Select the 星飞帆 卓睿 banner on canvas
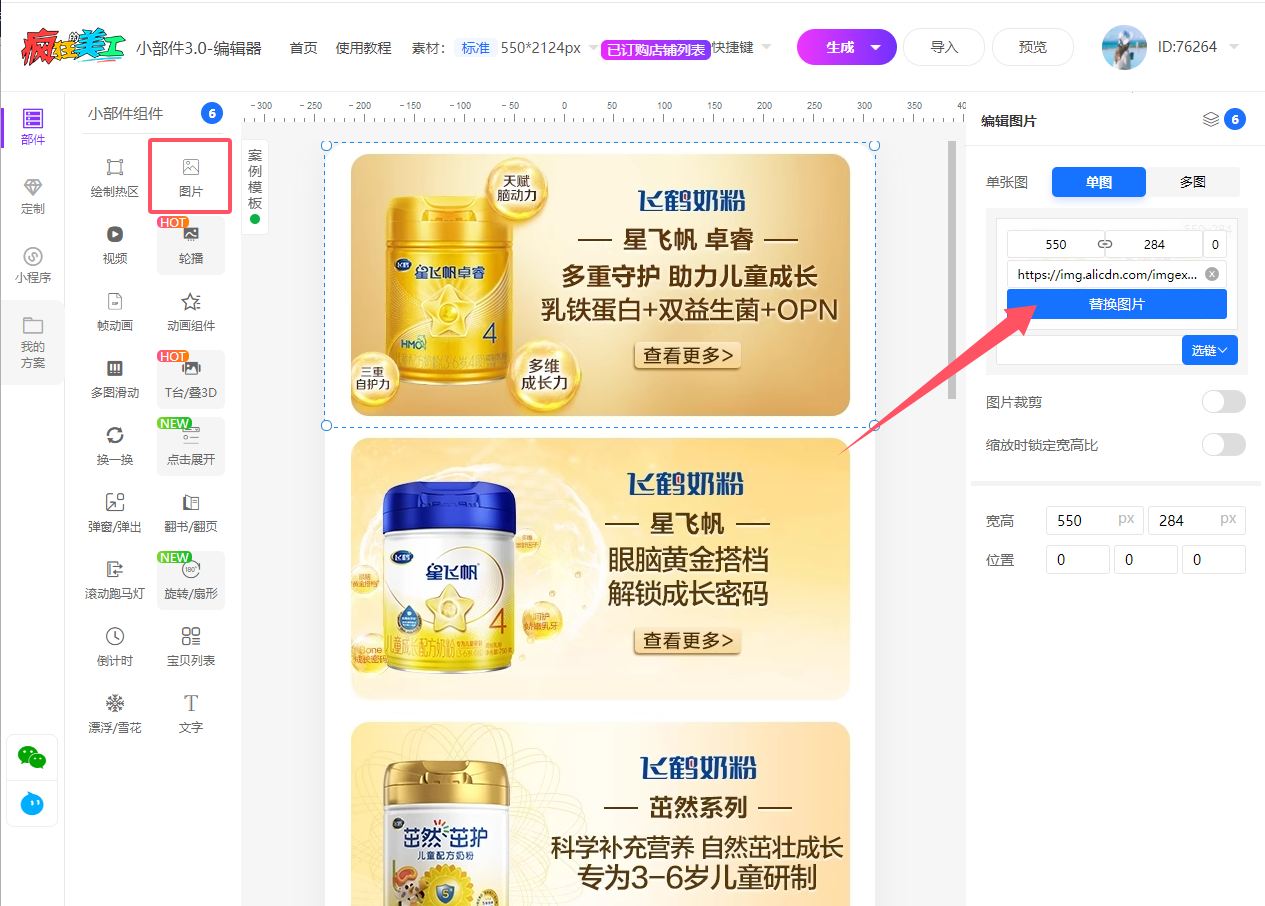The height and width of the screenshot is (906, 1265). tap(600, 285)
